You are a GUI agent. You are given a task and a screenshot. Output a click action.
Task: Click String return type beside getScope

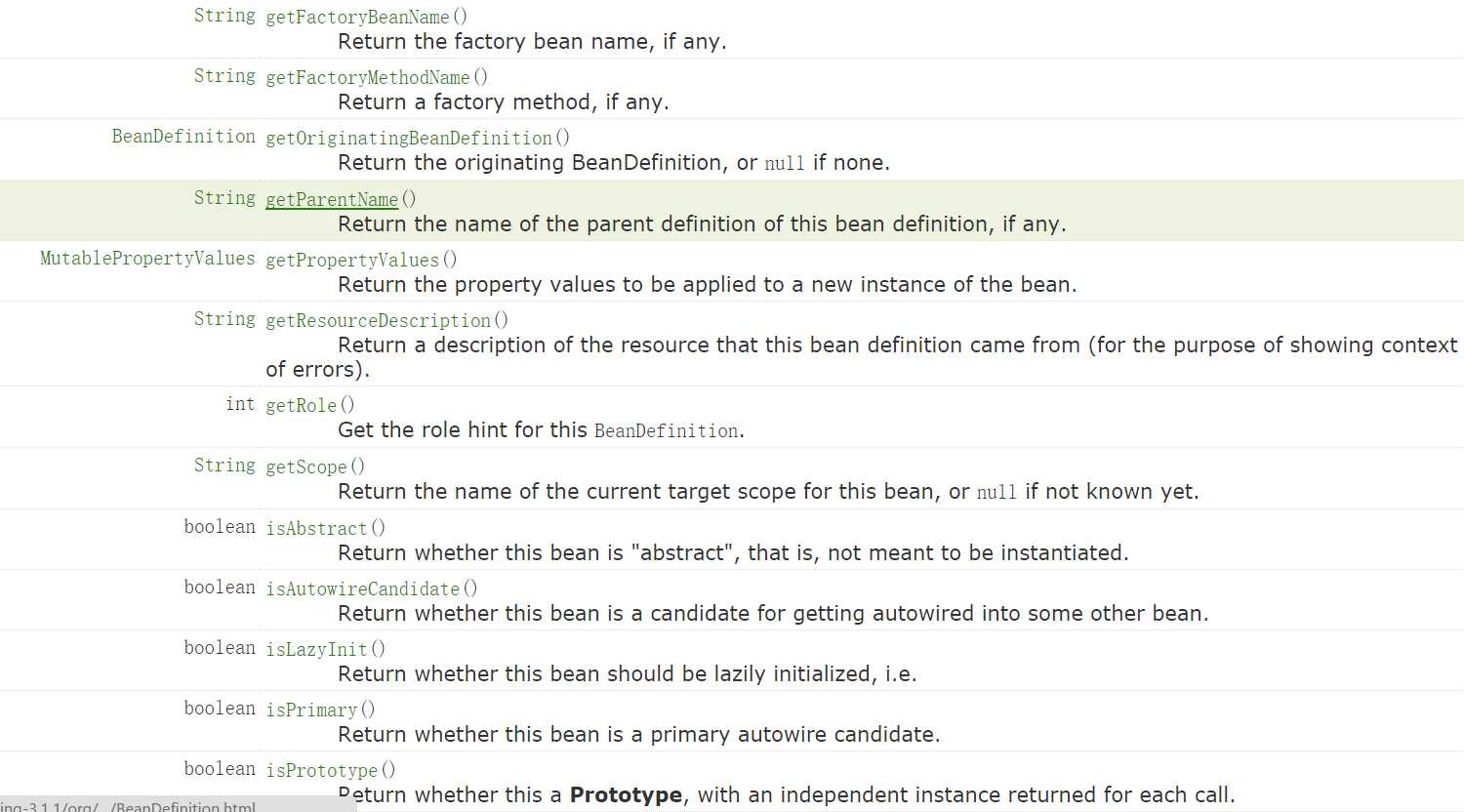(x=224, y=465)
